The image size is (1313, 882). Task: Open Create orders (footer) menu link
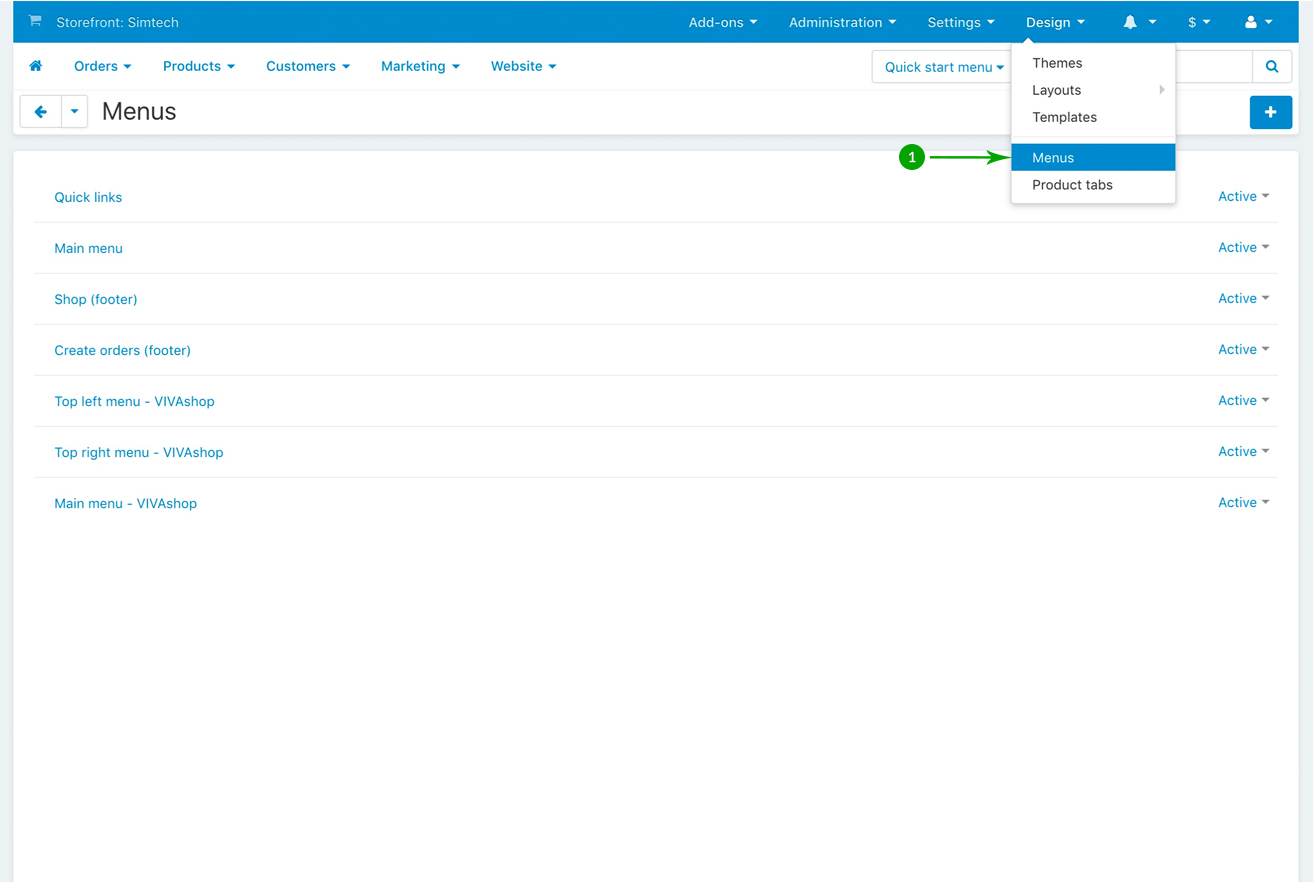coord(122,350)
